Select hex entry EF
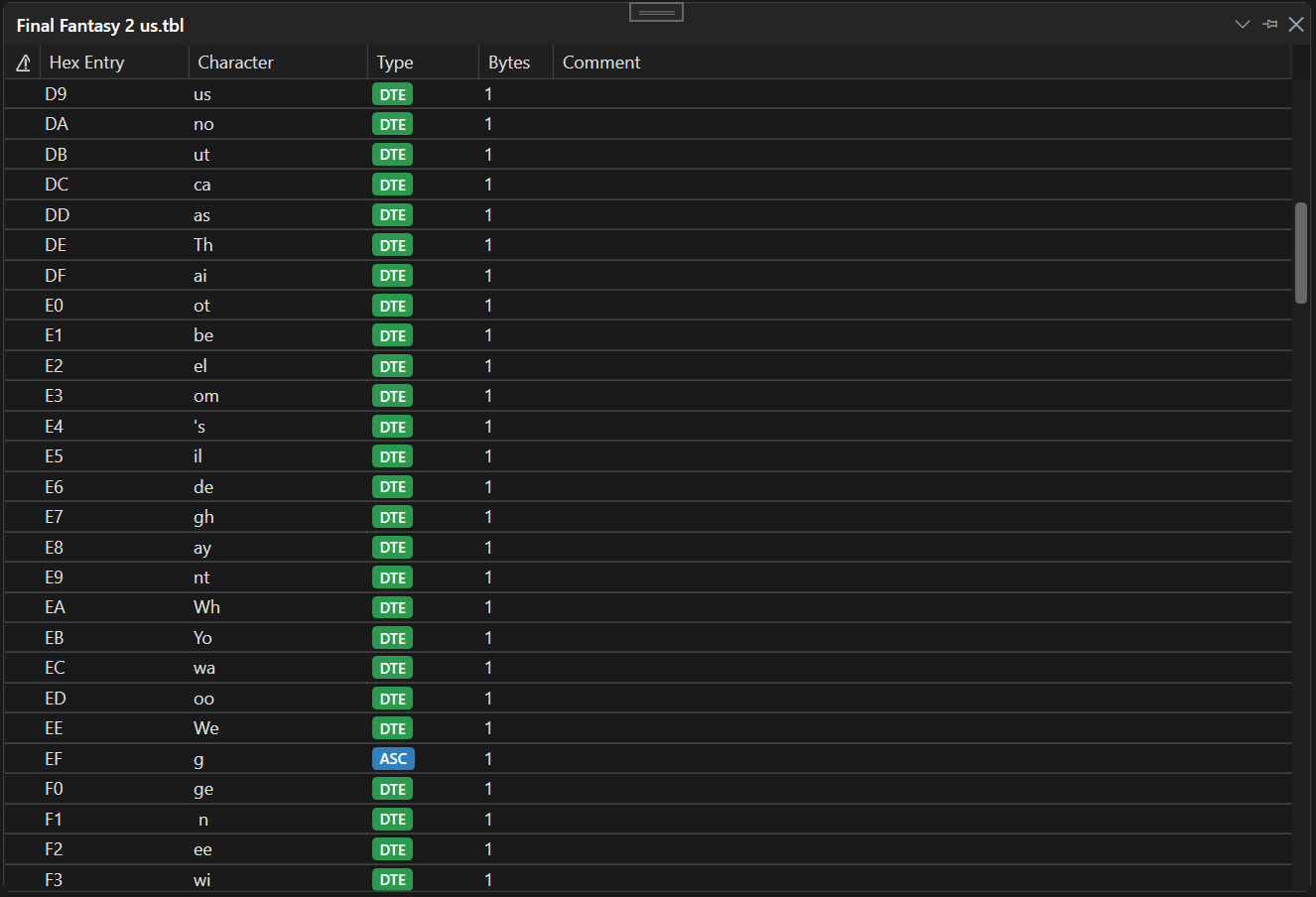The height and width of the screenshot is (897, 1316). tap(54, 759)
